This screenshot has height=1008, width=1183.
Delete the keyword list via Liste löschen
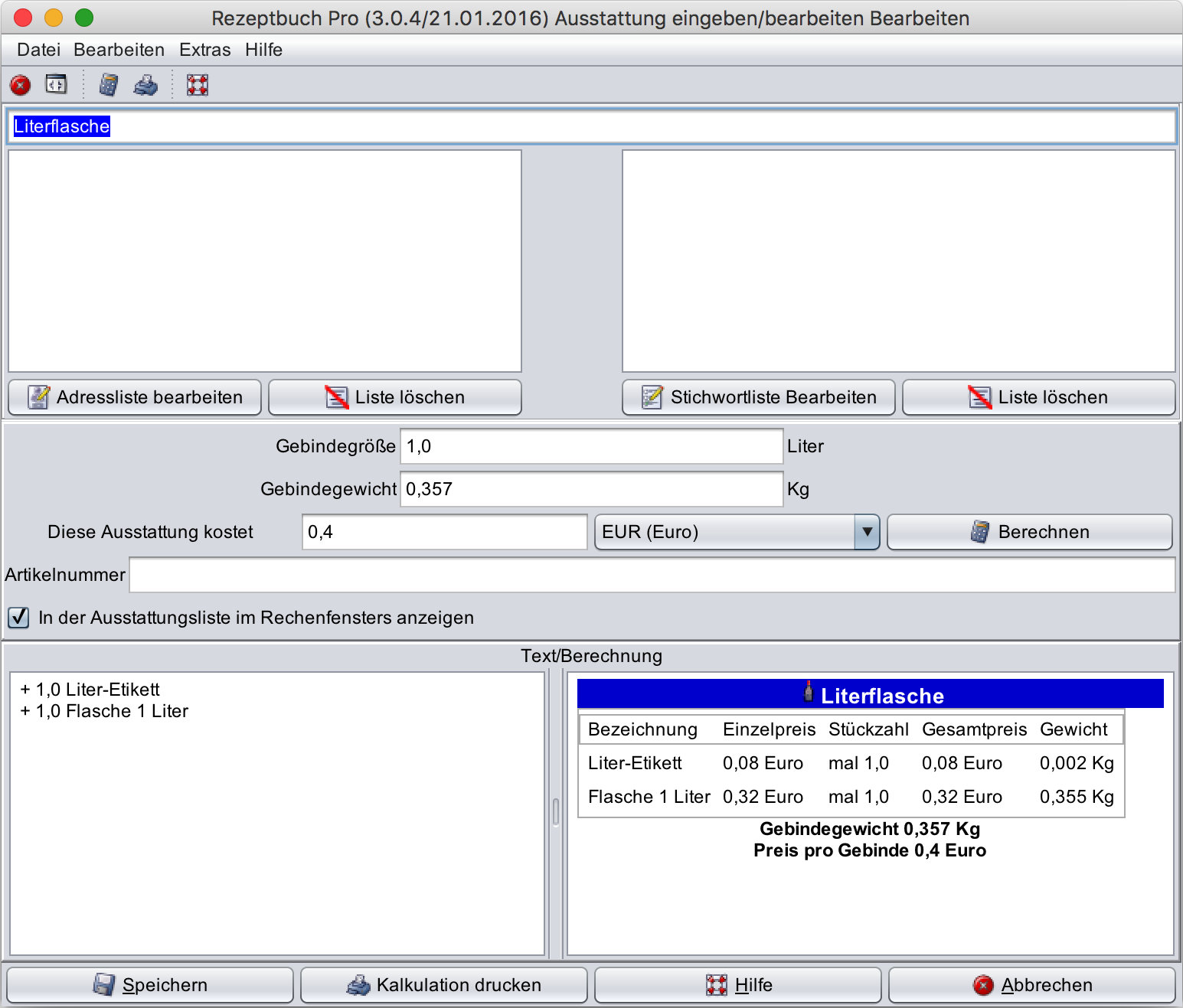point(1038,397)
